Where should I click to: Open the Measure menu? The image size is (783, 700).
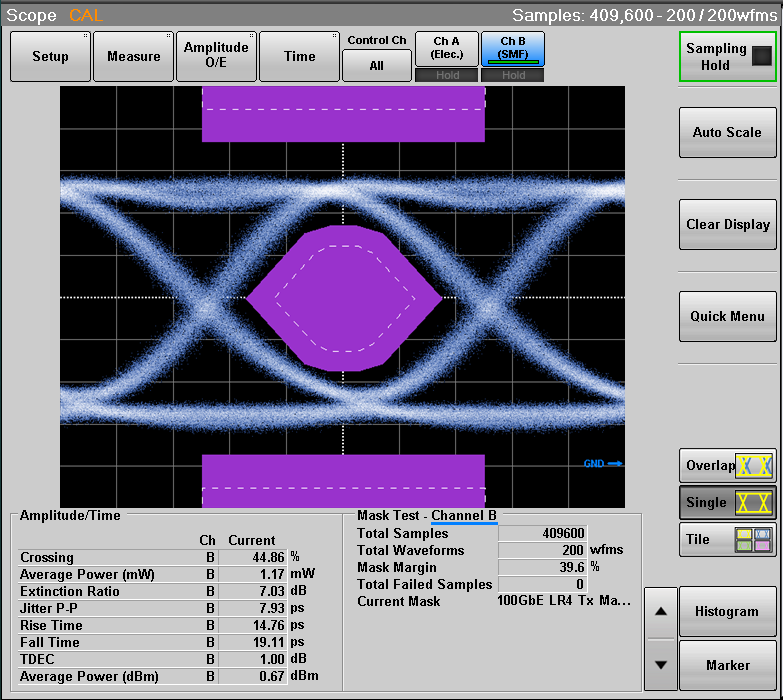(x=133, y=56)
